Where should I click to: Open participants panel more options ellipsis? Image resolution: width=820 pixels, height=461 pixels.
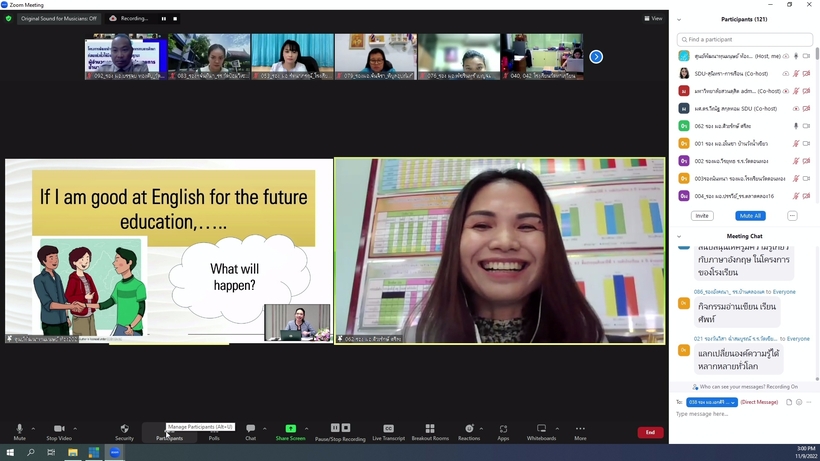click(x=792, y=215)
